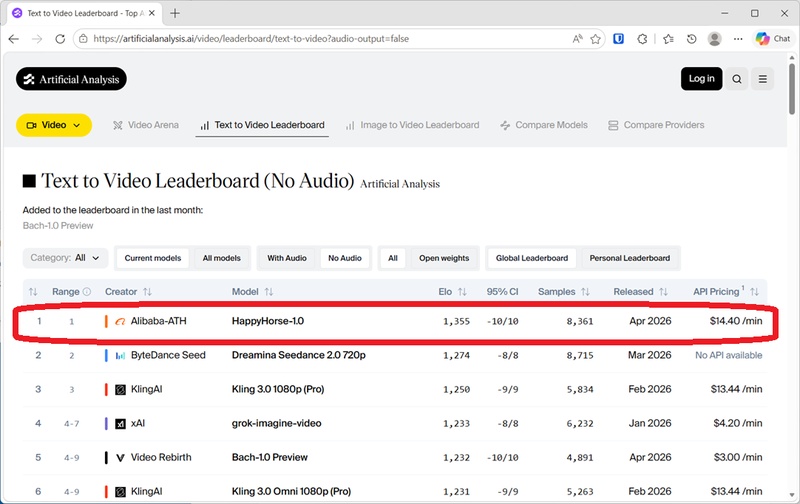Screen dimensions: 800x504
Task: Select All models filter
Action: [221, 258]
